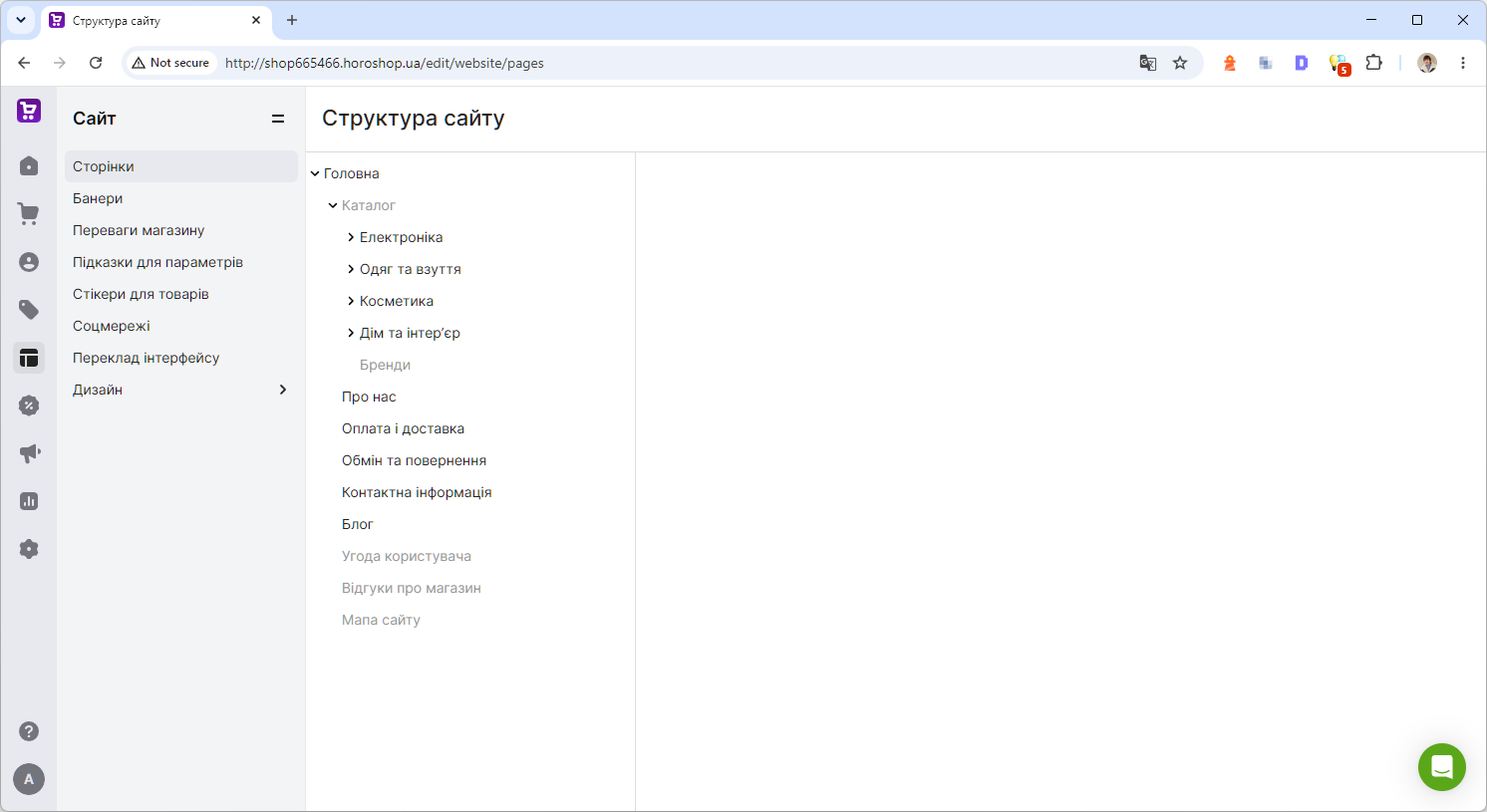Click the user avatar 'A' icon

[29, 779]
